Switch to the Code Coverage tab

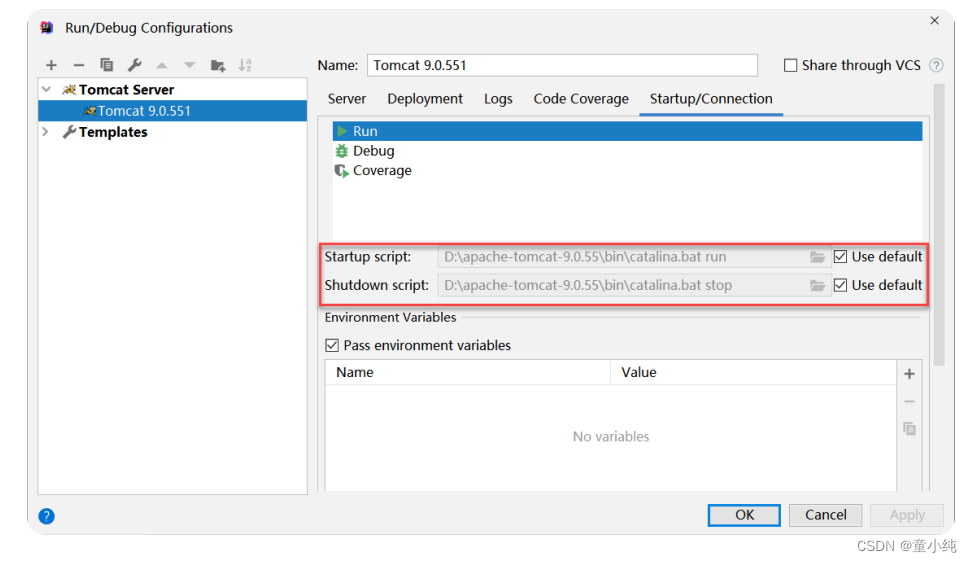tap(581, 99)
